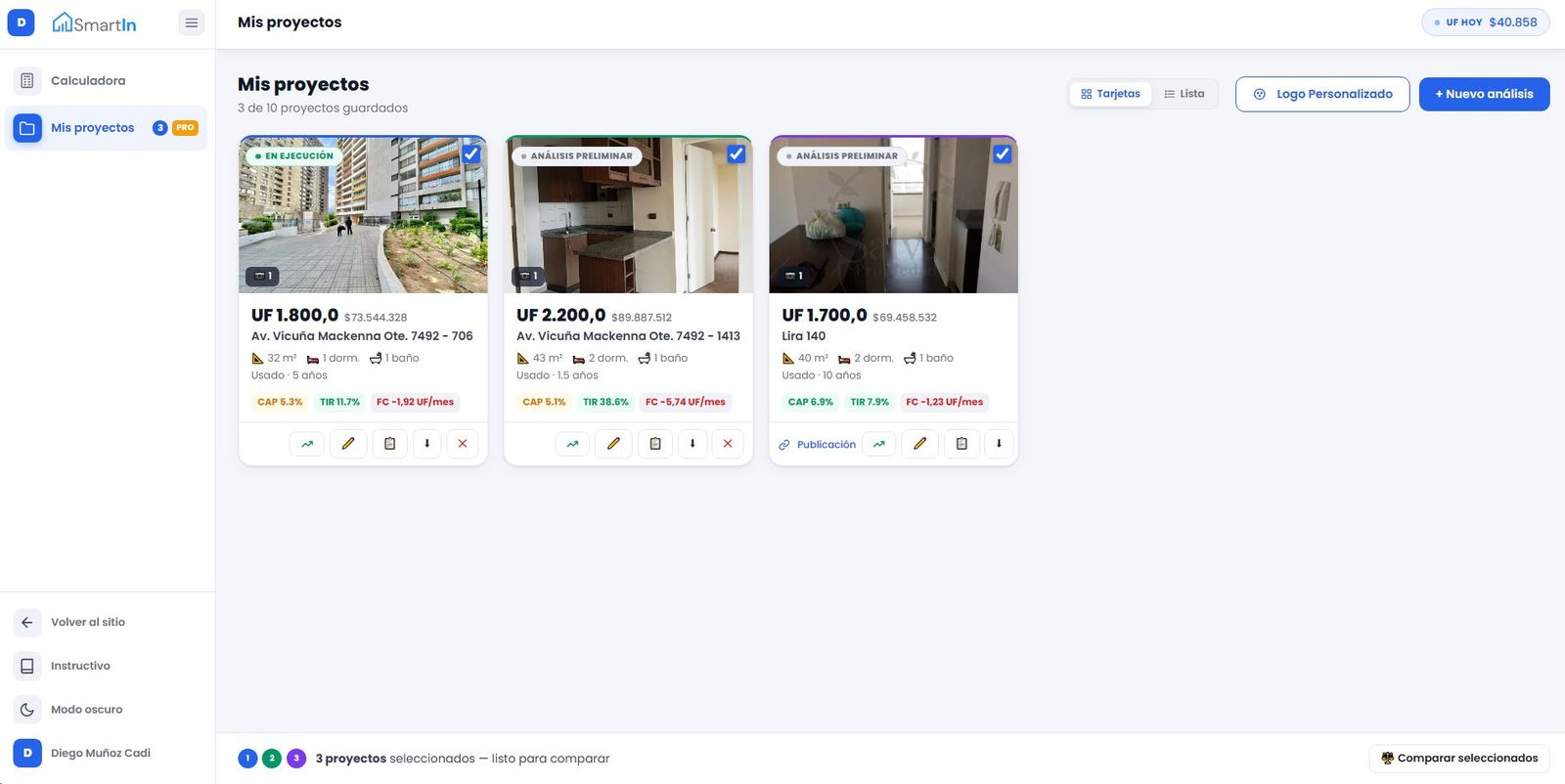Click the pencil edit icon on Lira 140
The height and width of the screenshot is (784, 1565).
(920, 444)
